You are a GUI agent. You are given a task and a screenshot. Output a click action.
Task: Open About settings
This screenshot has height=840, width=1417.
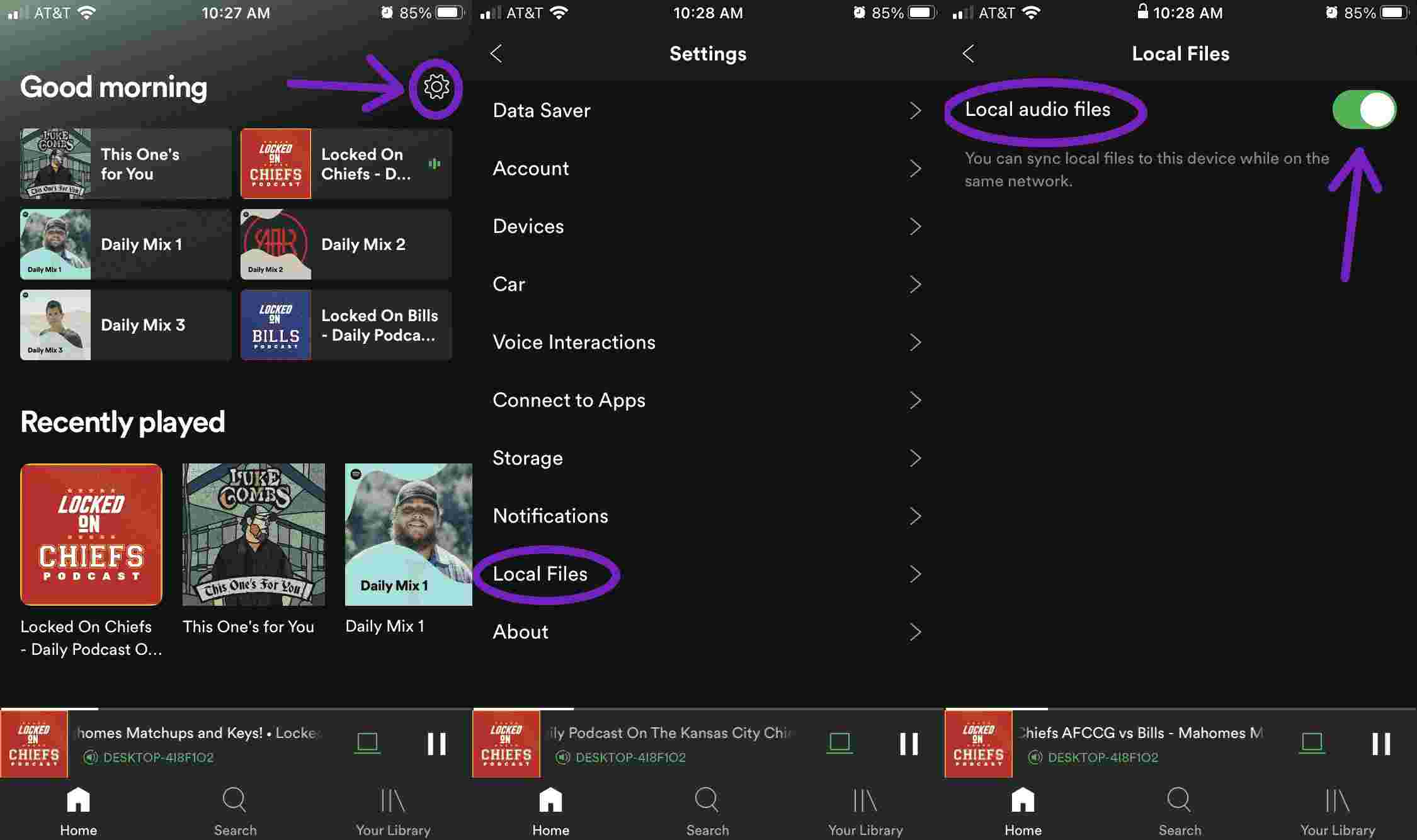[x=708, y=632]
